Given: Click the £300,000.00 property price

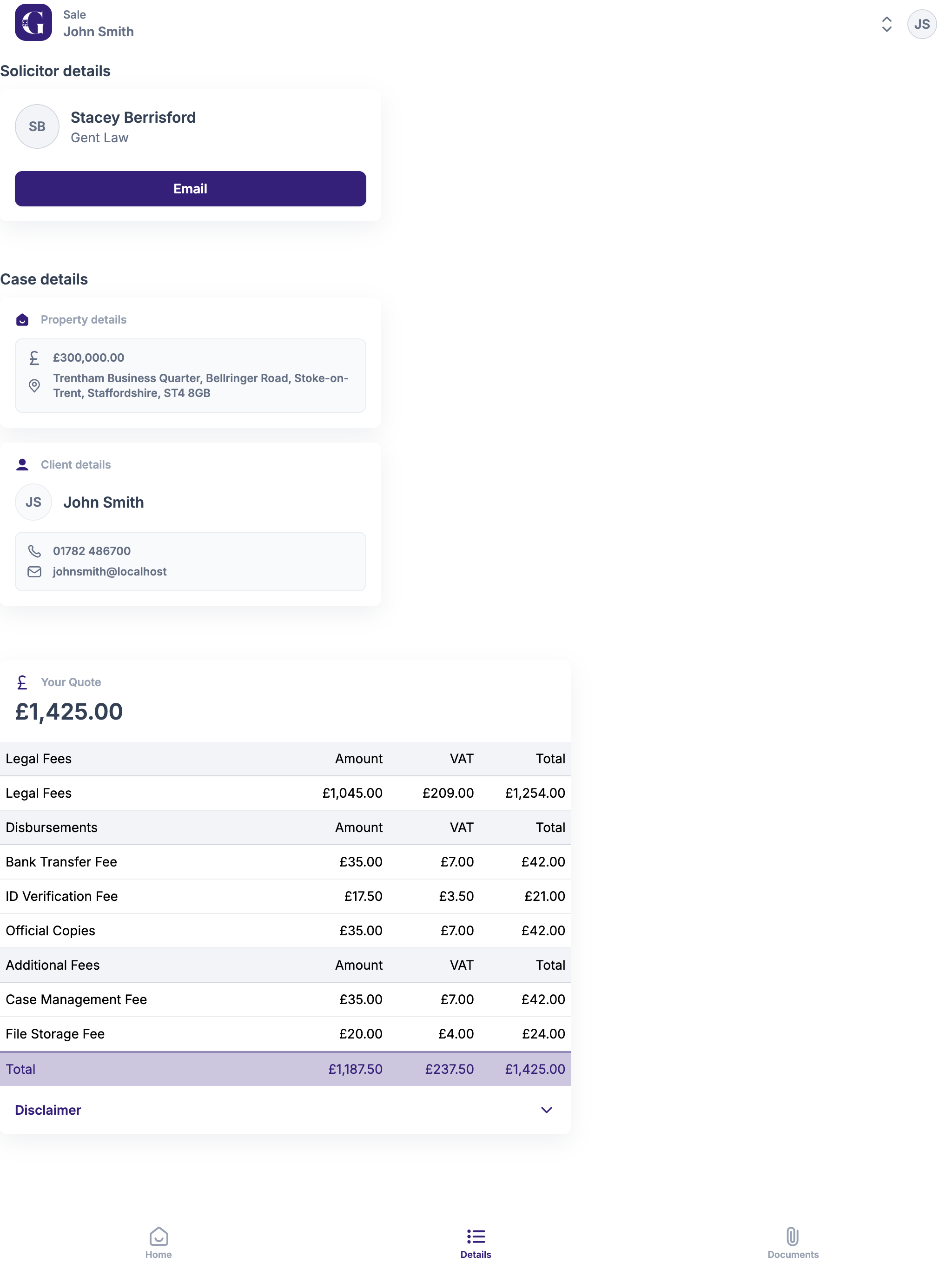Looking at the screenshot, I should (x=88, y=357).
